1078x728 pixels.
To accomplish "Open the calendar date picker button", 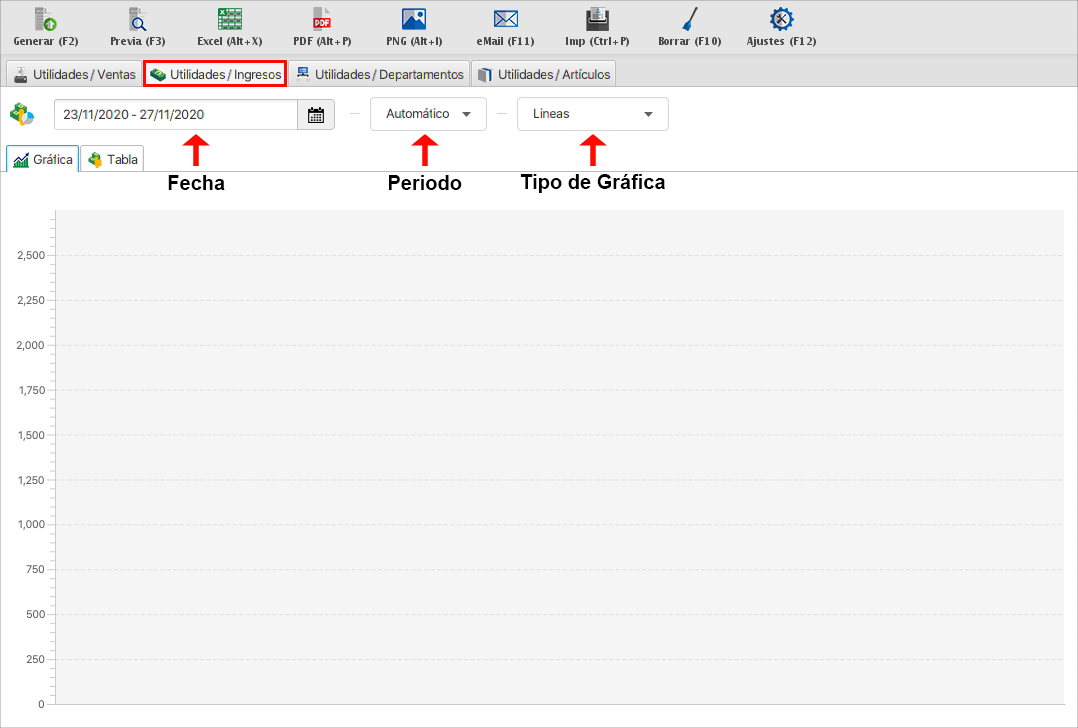I will coord(316,115).
